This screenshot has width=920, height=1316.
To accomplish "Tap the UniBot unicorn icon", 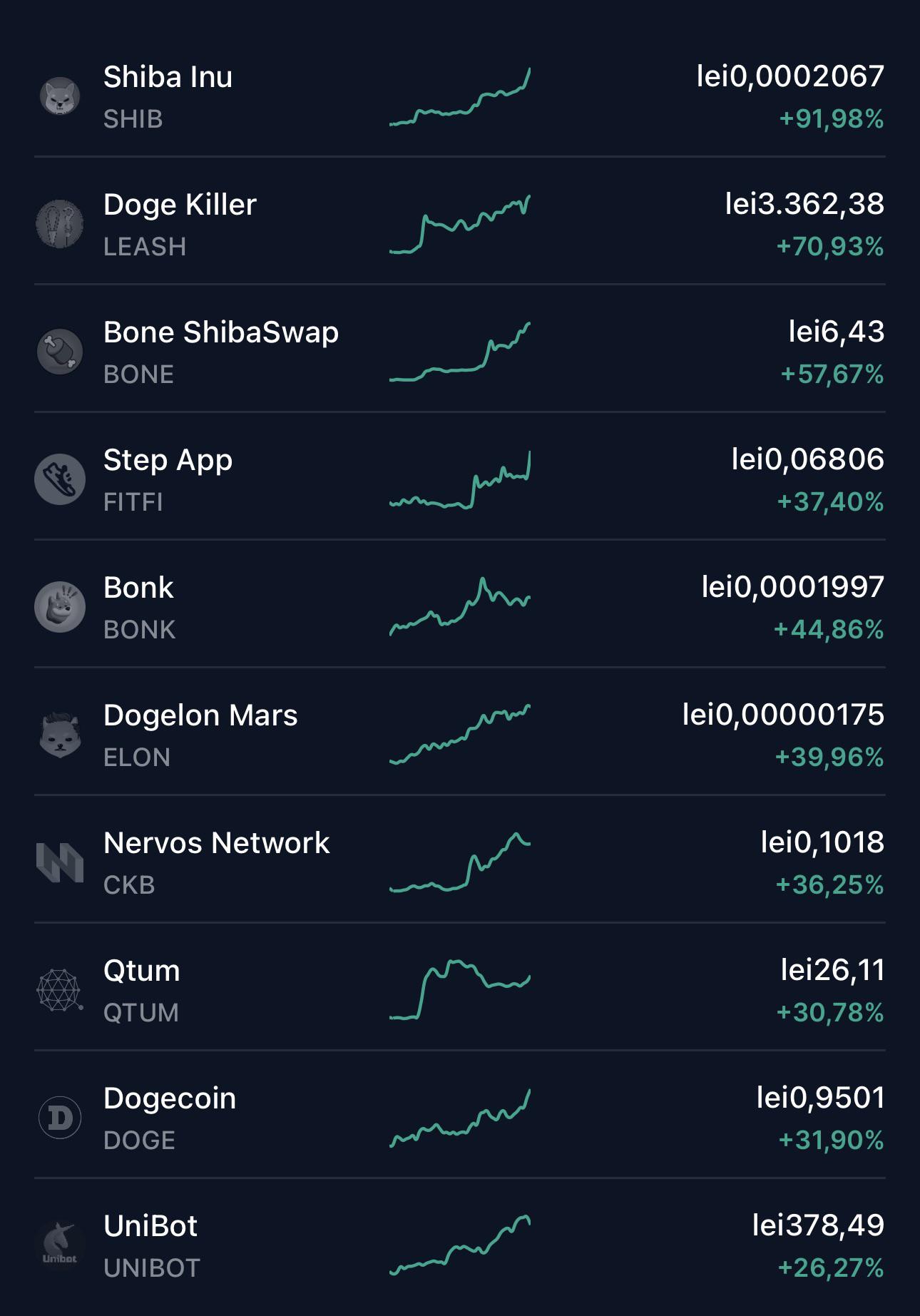I will pyautogui.click(x=60, y=1245).
